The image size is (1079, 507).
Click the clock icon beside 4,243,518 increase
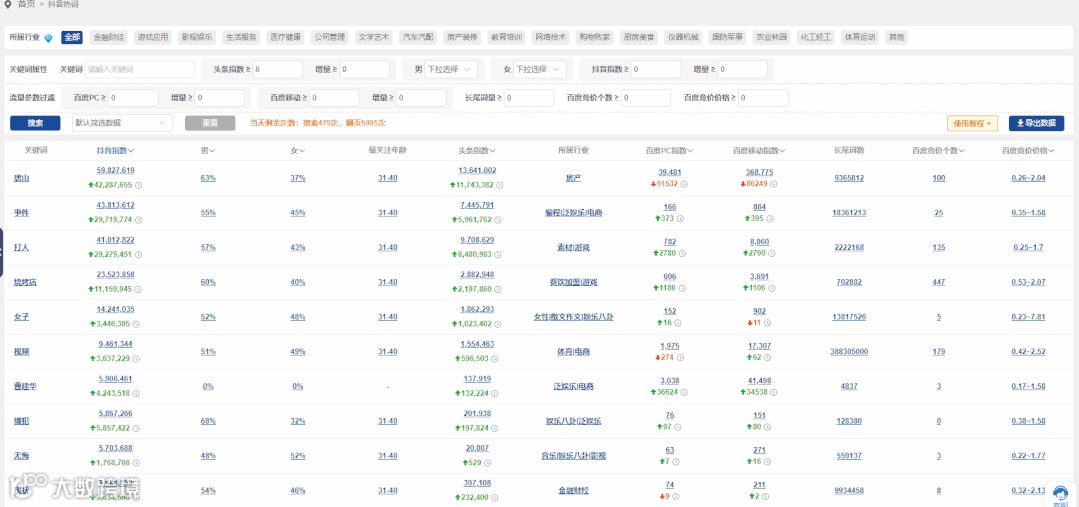(136, 393)
